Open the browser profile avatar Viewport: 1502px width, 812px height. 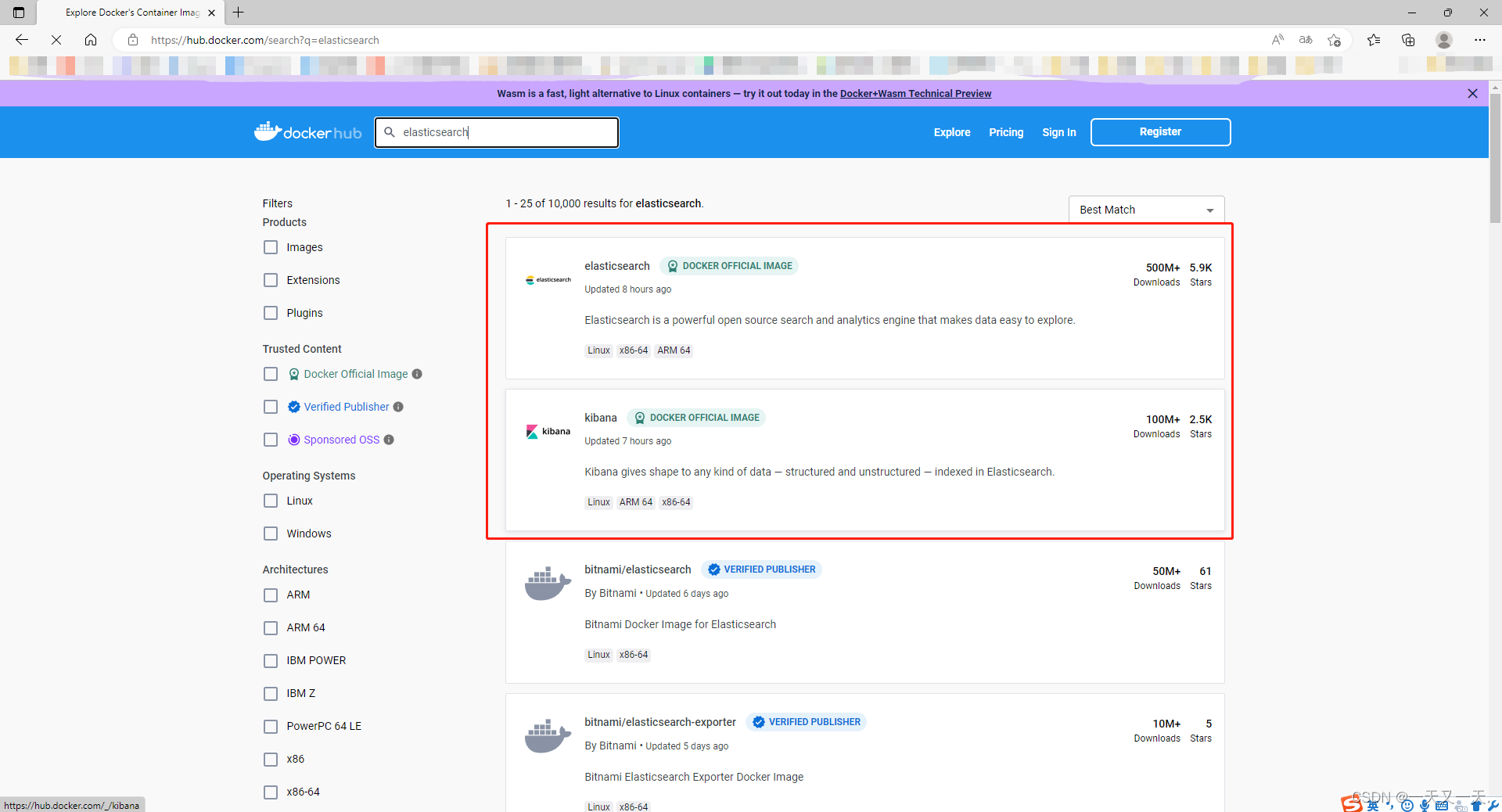1444,40
